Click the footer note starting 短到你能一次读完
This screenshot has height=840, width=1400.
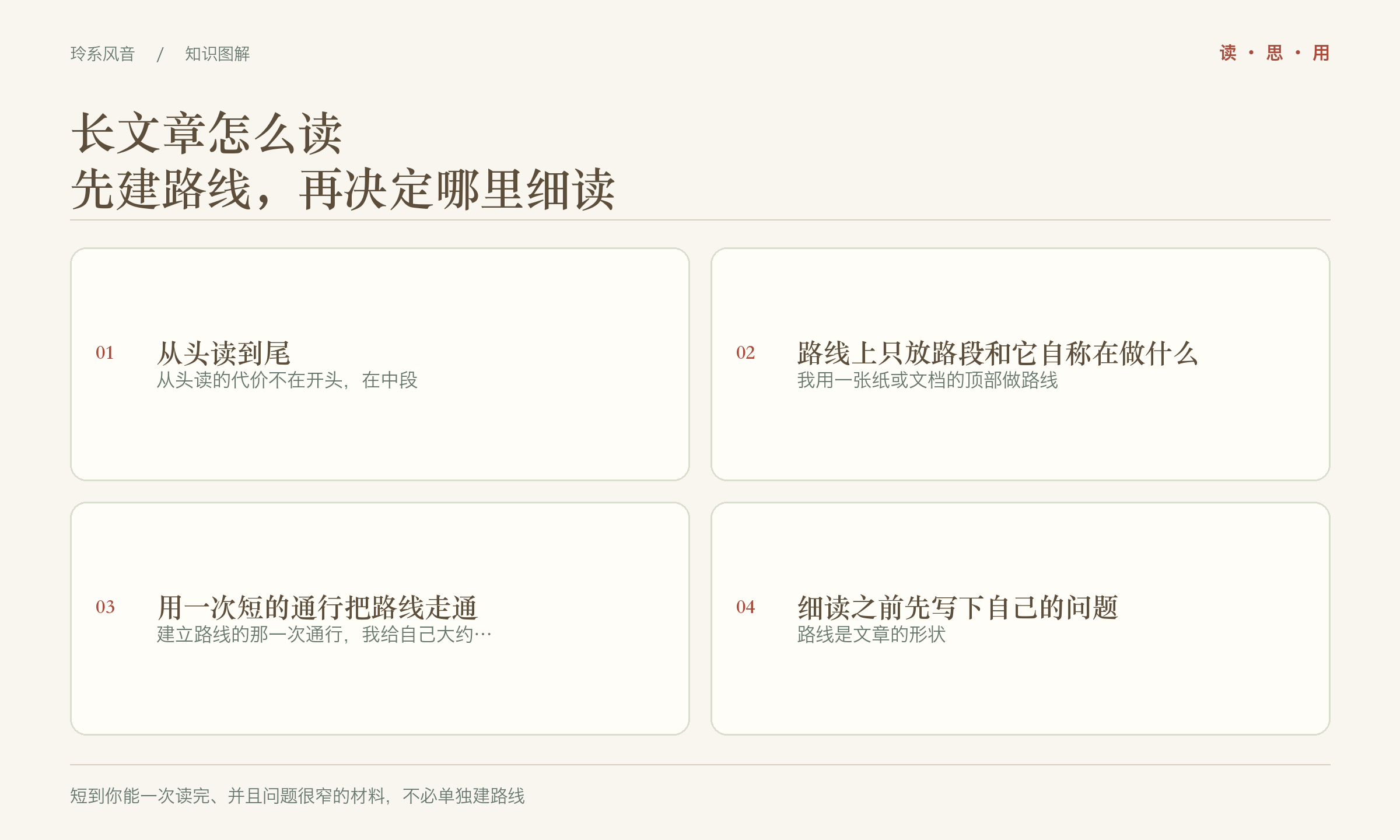pyautogui.click(x=297, y=796)
